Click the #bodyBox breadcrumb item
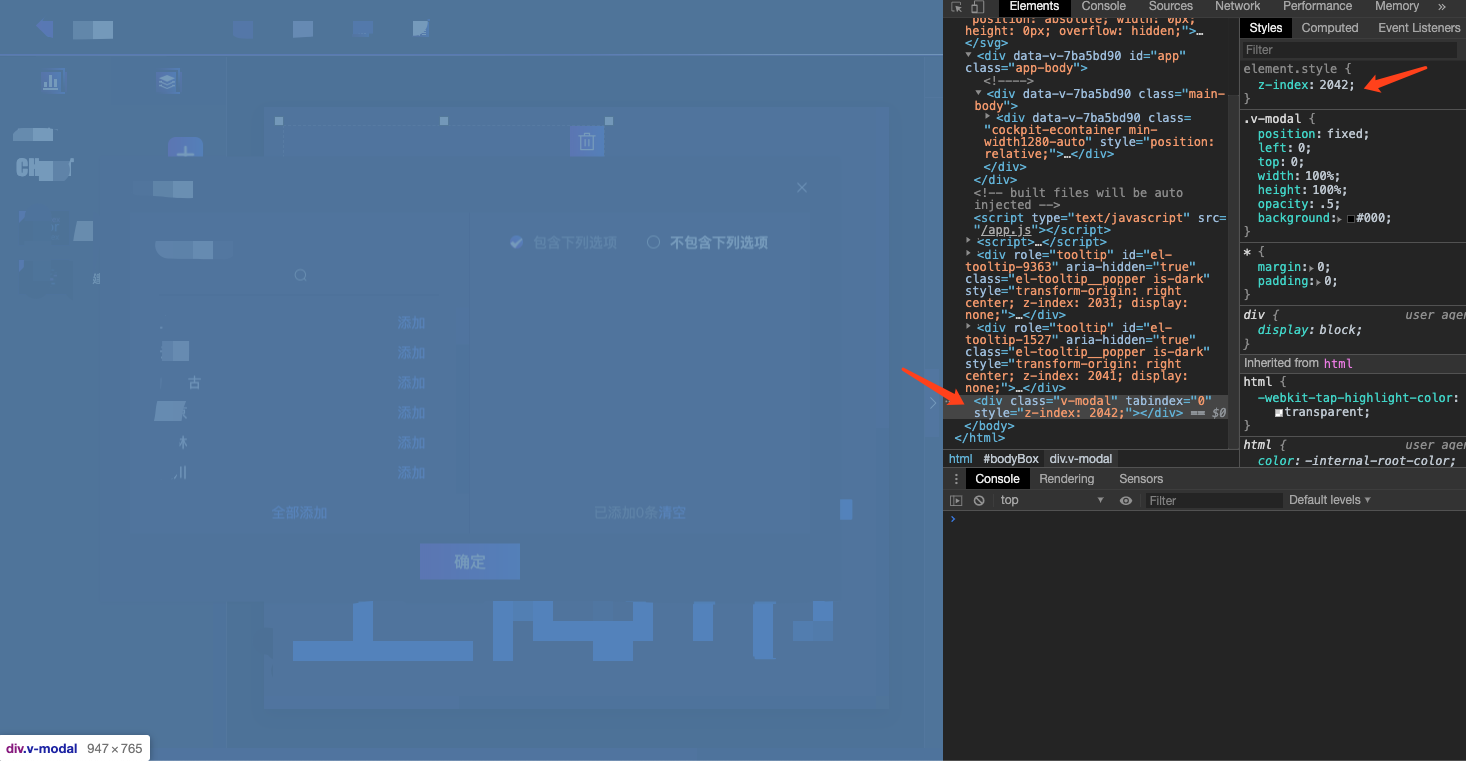Image resolution: width=1466 pixels, height=761 pixels. pyautogui.click(x=1010, y=459)
